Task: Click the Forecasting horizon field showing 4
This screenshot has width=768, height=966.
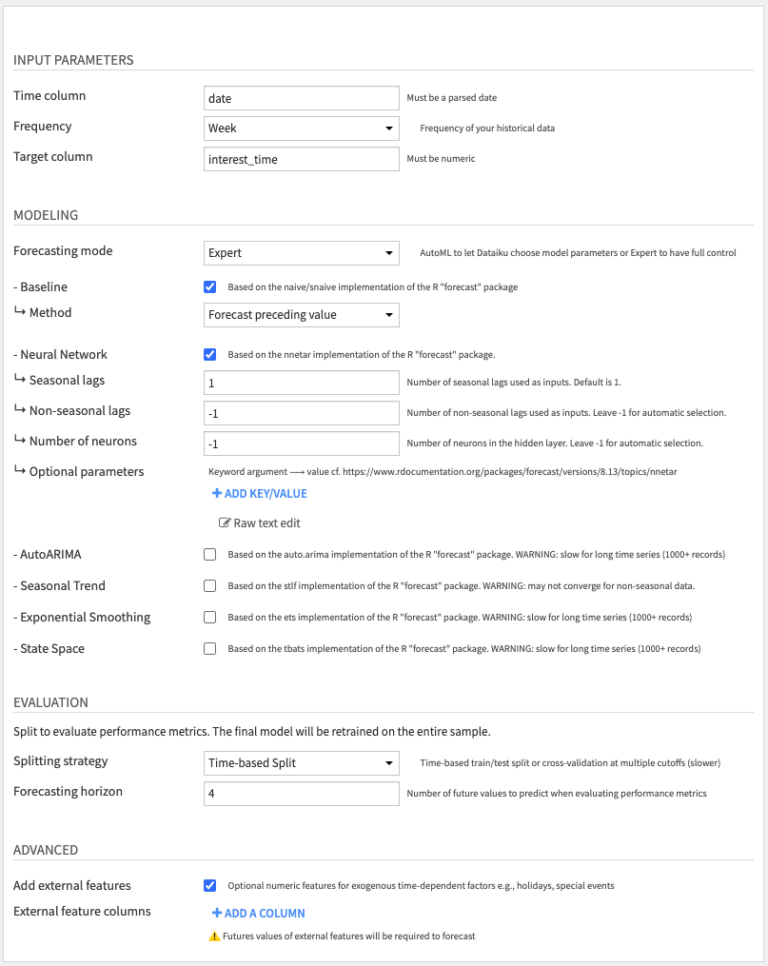Action: pyautogui.click(x=300, y=792)
